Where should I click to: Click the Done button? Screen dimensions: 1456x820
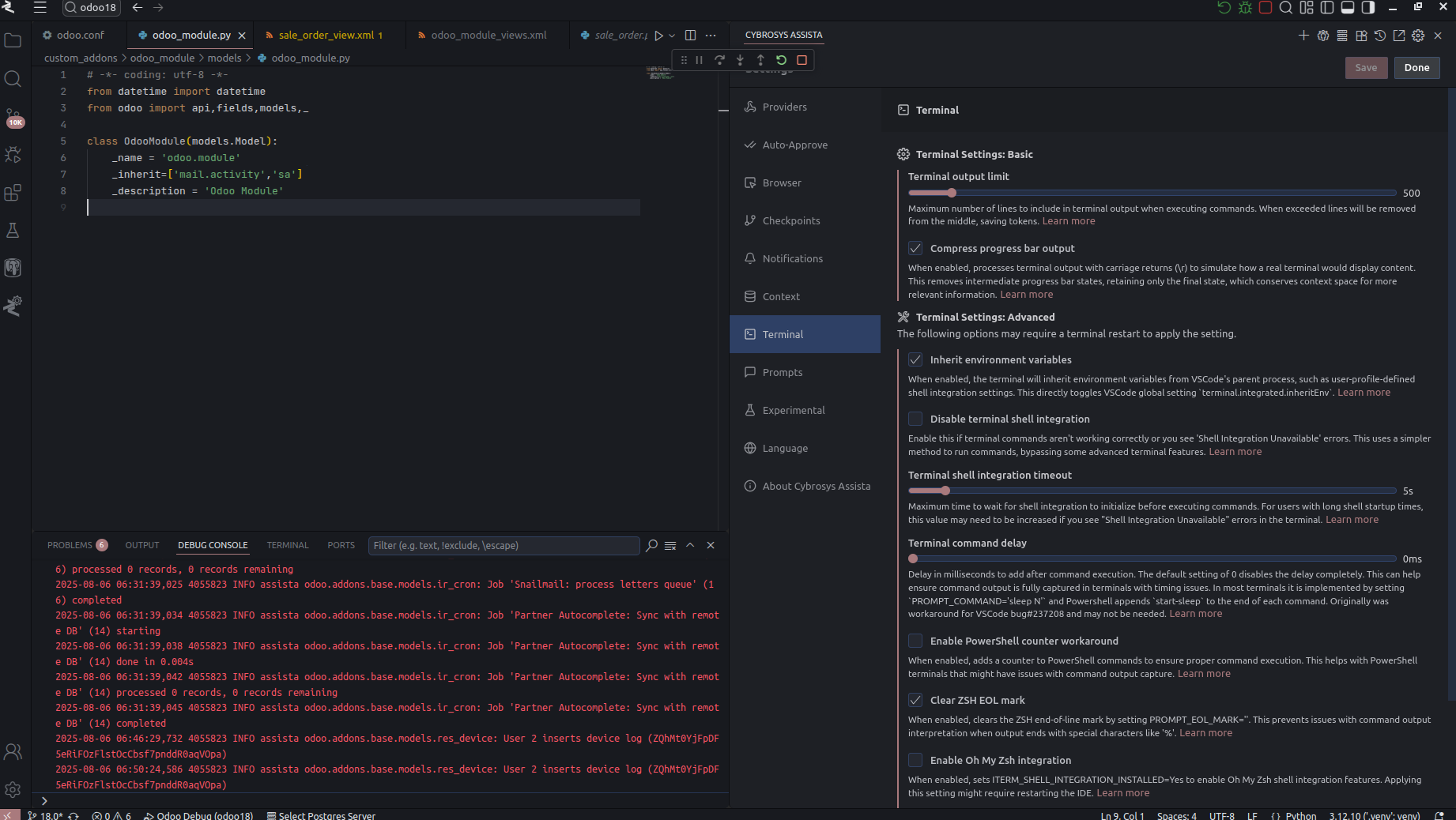1416,68
